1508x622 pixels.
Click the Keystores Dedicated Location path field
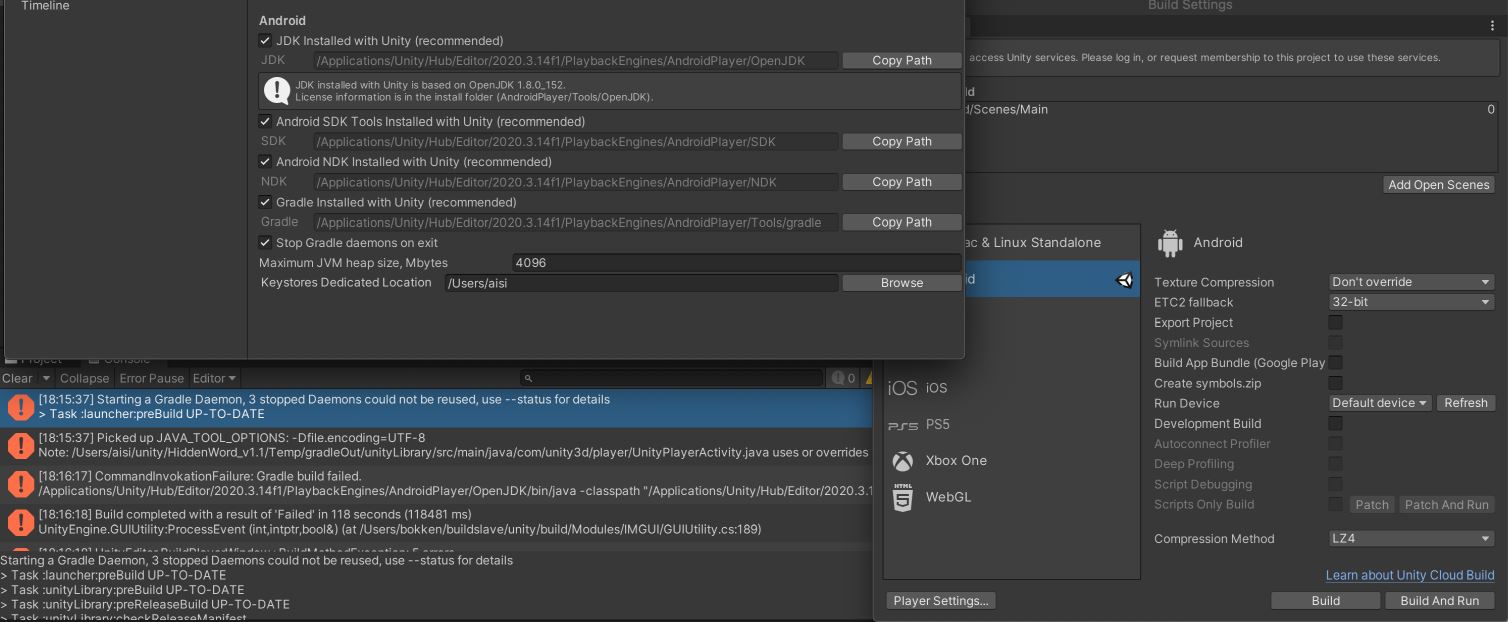pyautogui.click(x=641, y=283)
